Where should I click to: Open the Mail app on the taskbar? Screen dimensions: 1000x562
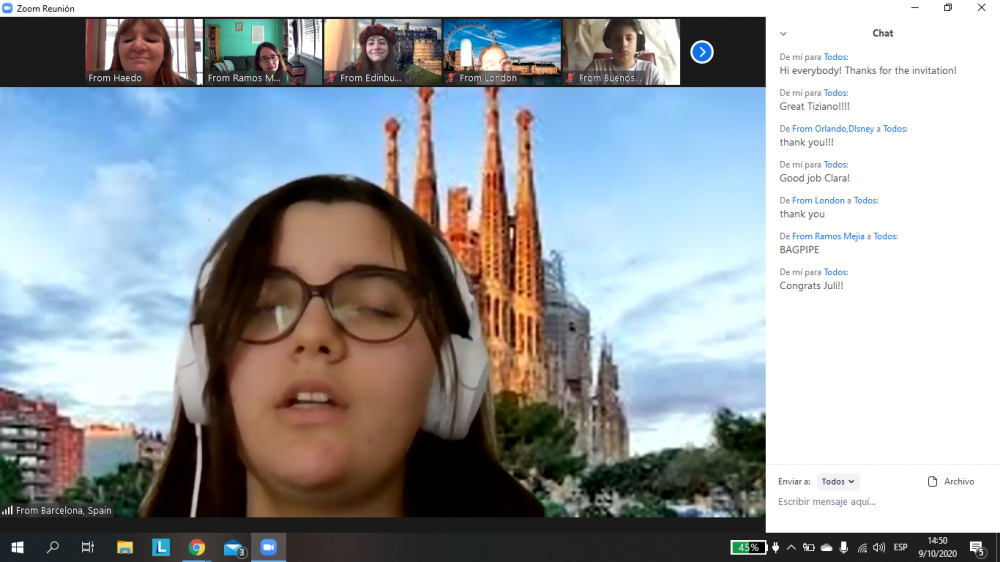tap(233, 547)
